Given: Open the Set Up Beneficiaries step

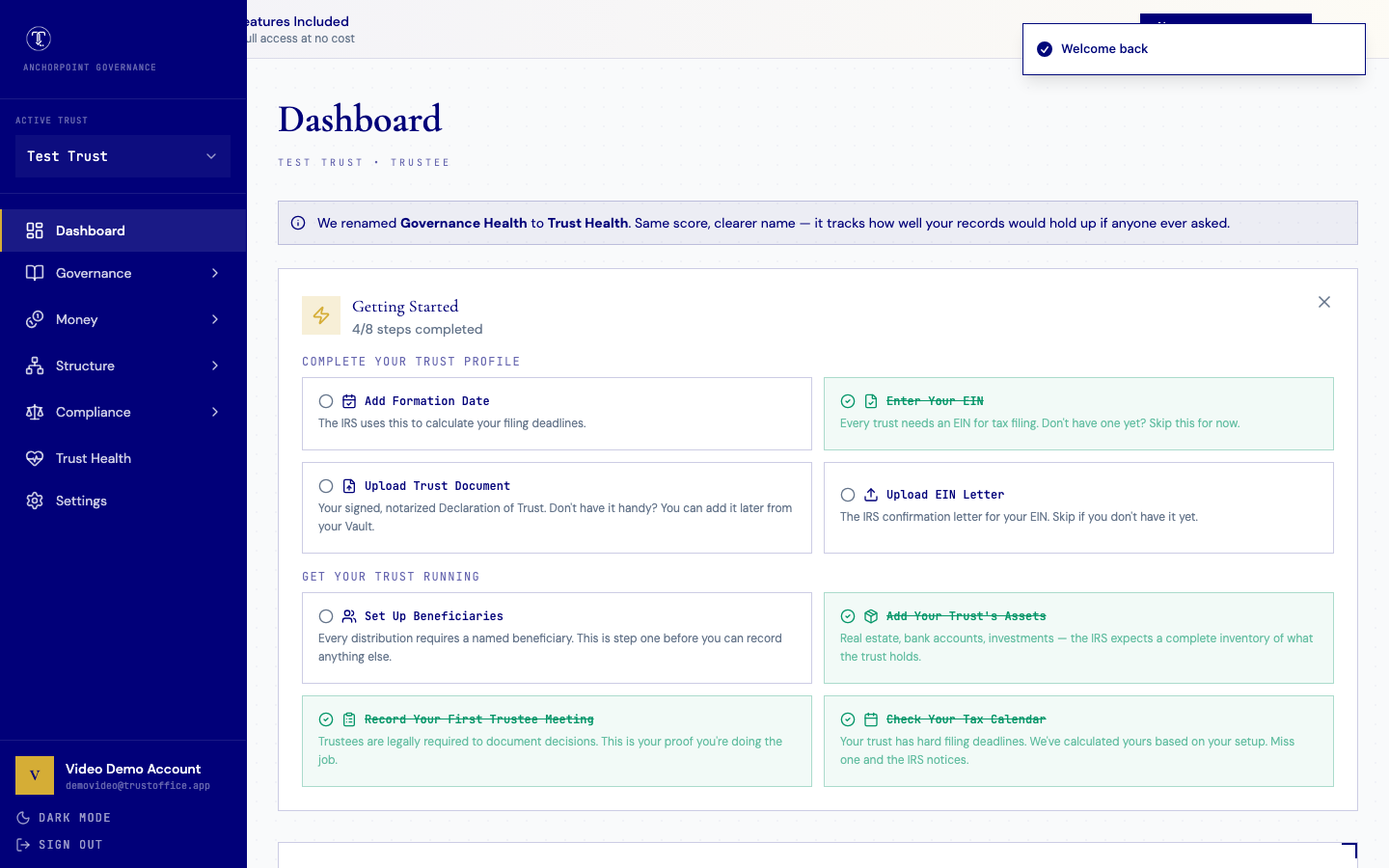Looking at the screenshot, I should (x=557, y=637).
